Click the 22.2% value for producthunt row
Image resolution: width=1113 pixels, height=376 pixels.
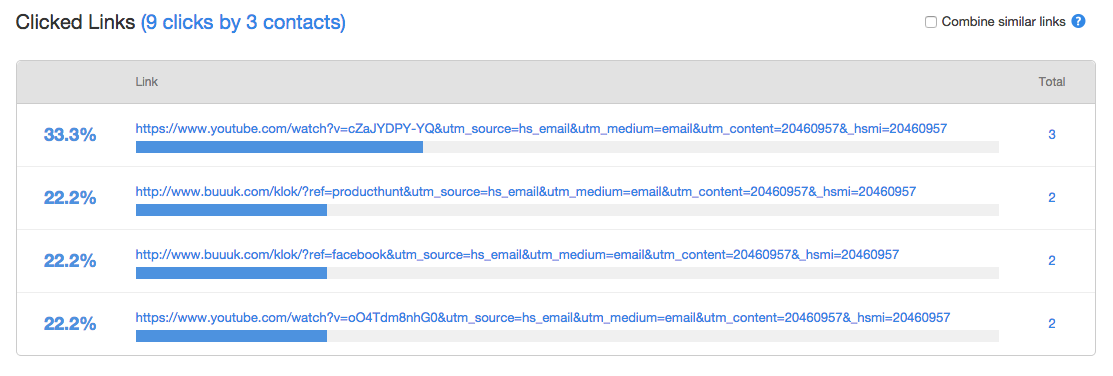(x=70, y=198)
